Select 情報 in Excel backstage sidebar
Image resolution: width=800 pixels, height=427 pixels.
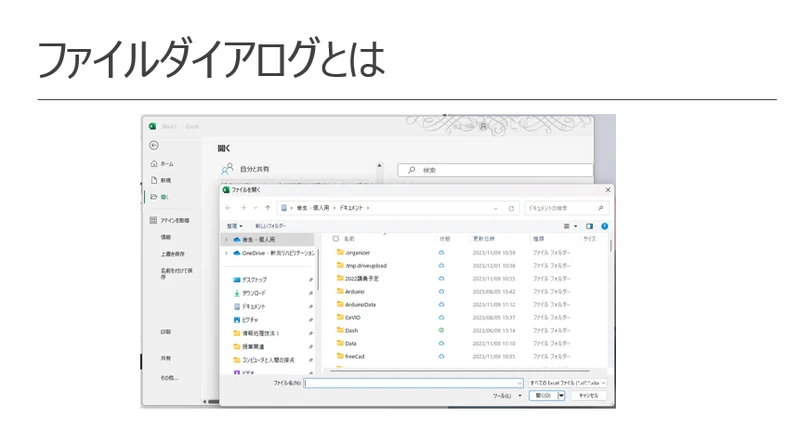[166, 237]
